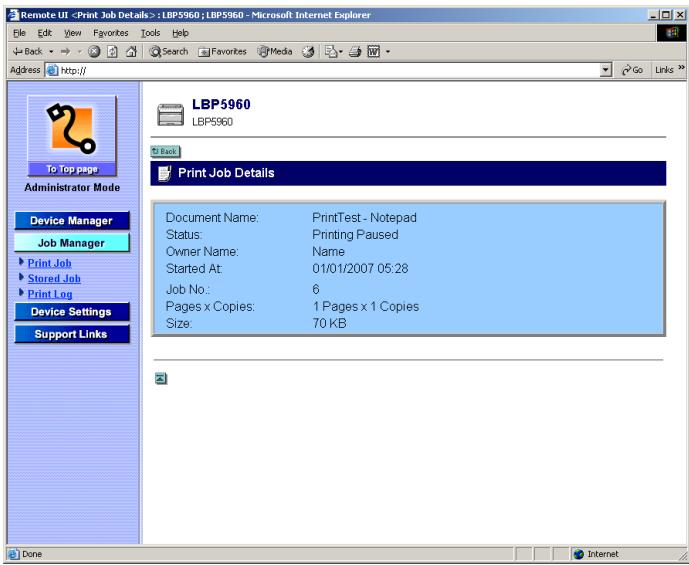Open the Stored Job link
This screenshot has height=565, width=689.
pyautogui.click(x=54, y=279)
